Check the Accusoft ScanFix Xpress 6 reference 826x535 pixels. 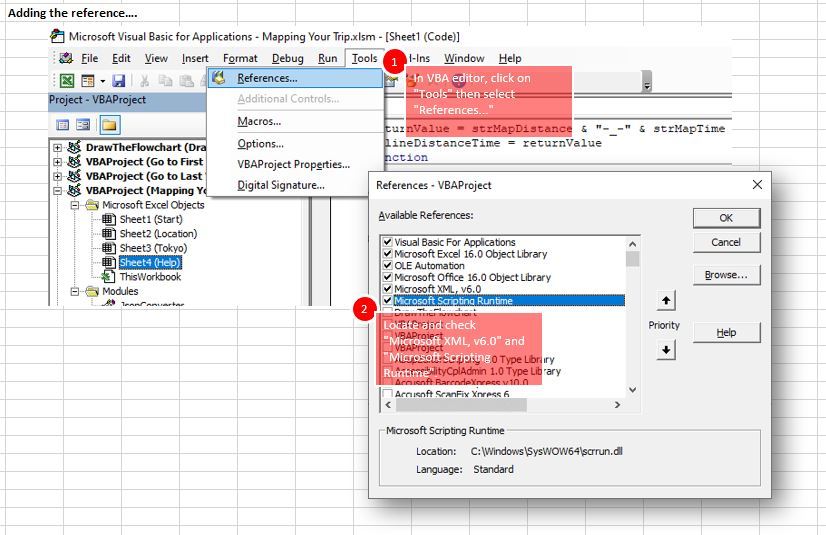tap(388, 394)
